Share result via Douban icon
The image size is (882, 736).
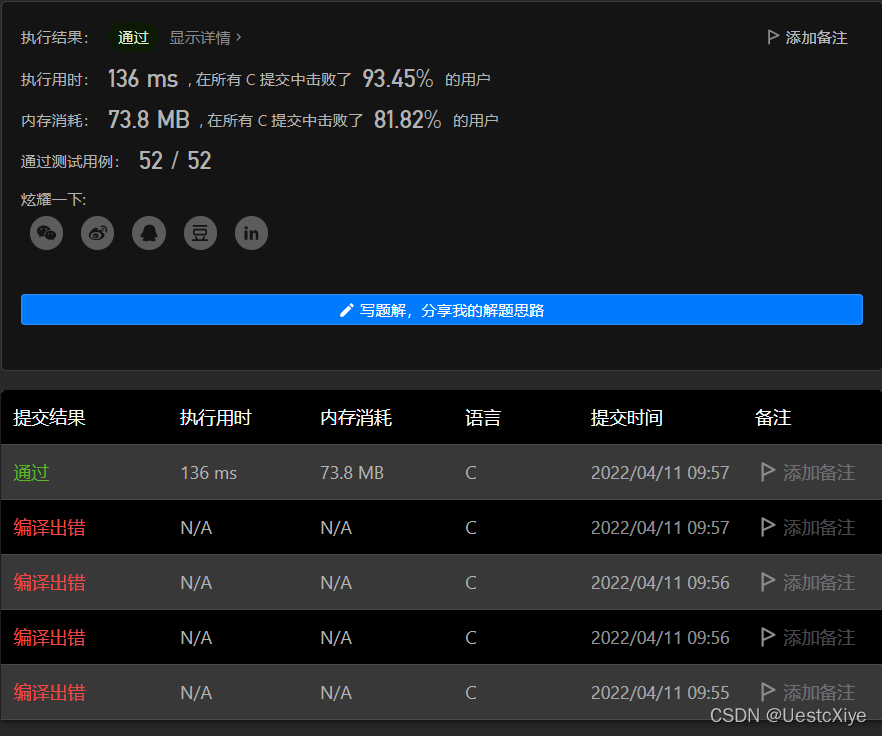200,233
